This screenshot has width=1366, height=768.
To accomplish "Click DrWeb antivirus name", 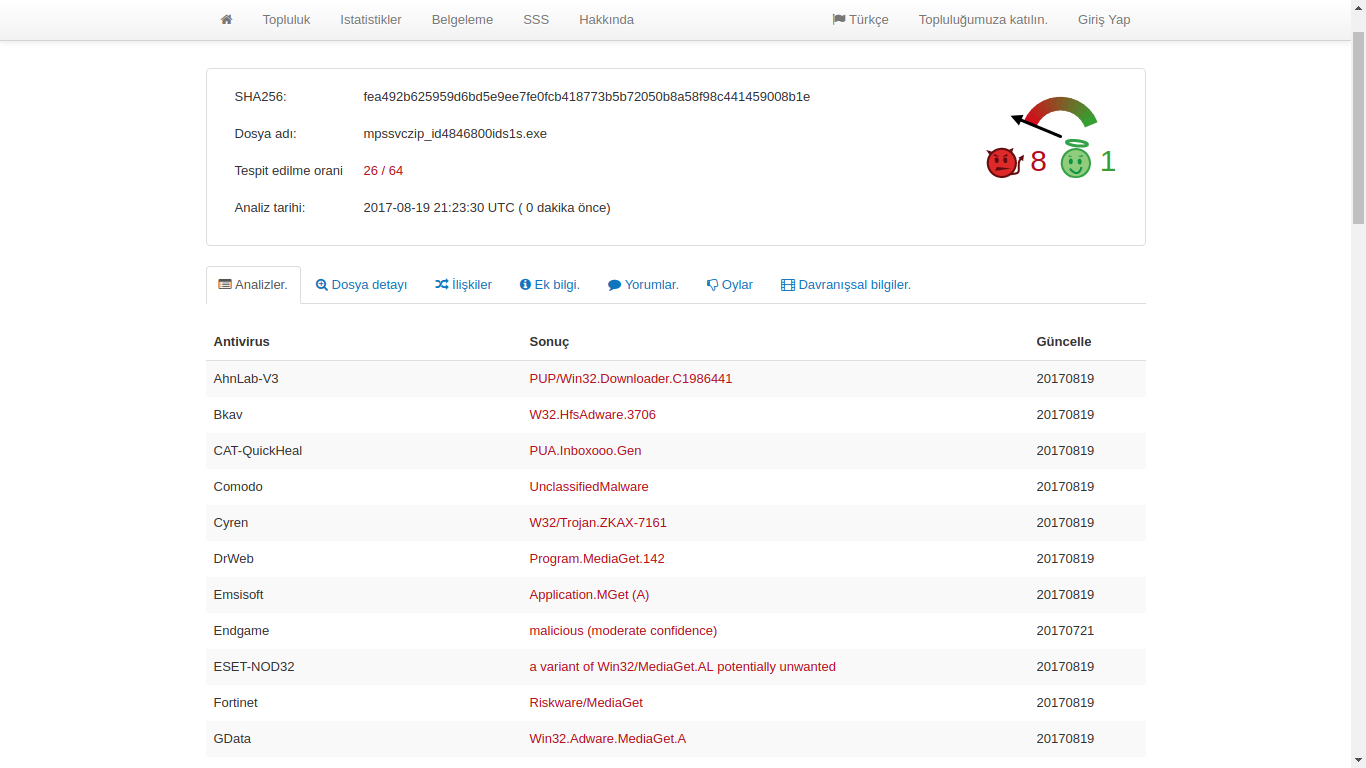I will pyautogui.click(x=234, y=559).
